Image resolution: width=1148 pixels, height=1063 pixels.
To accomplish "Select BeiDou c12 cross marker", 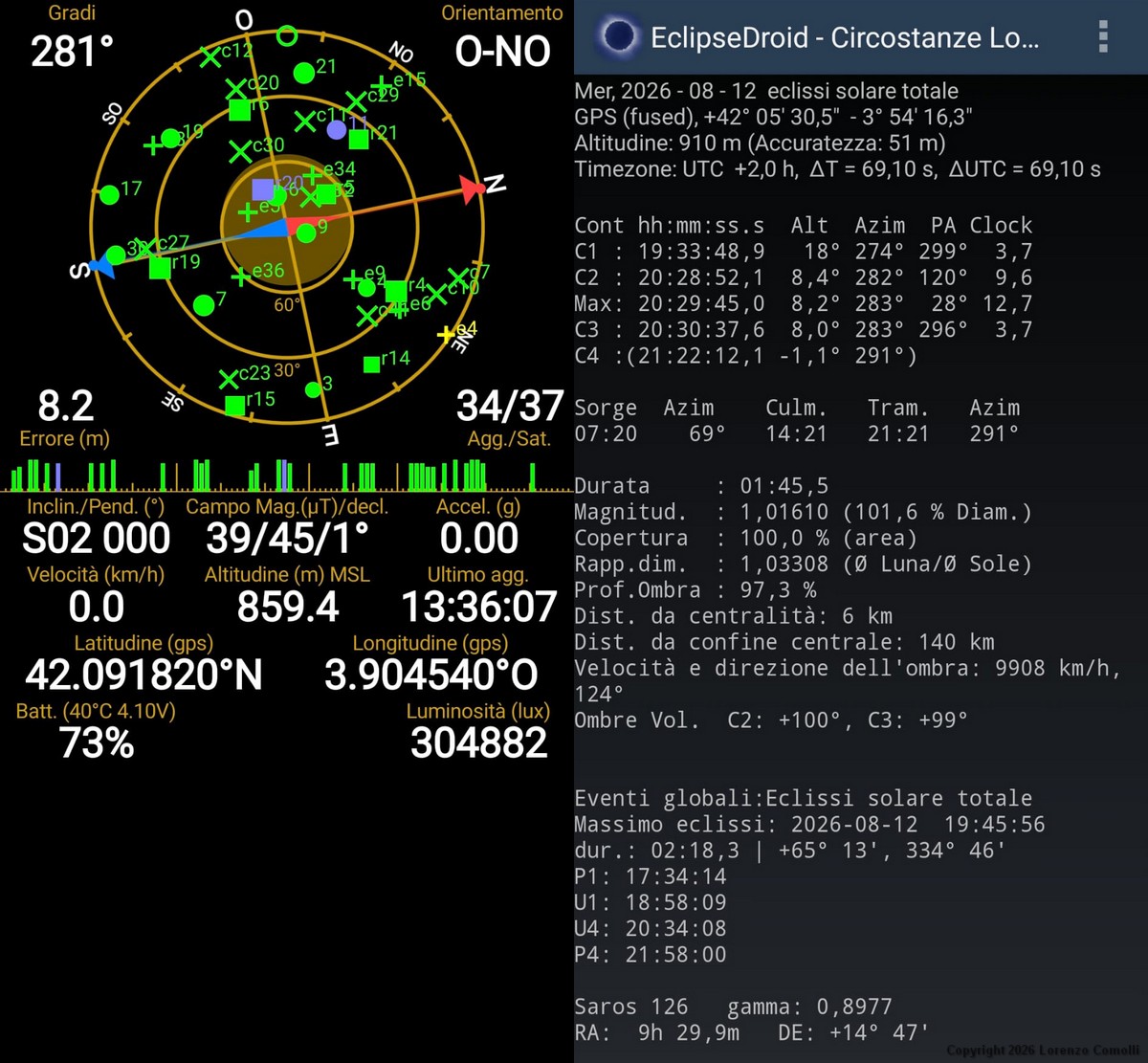I will (210, 57).
